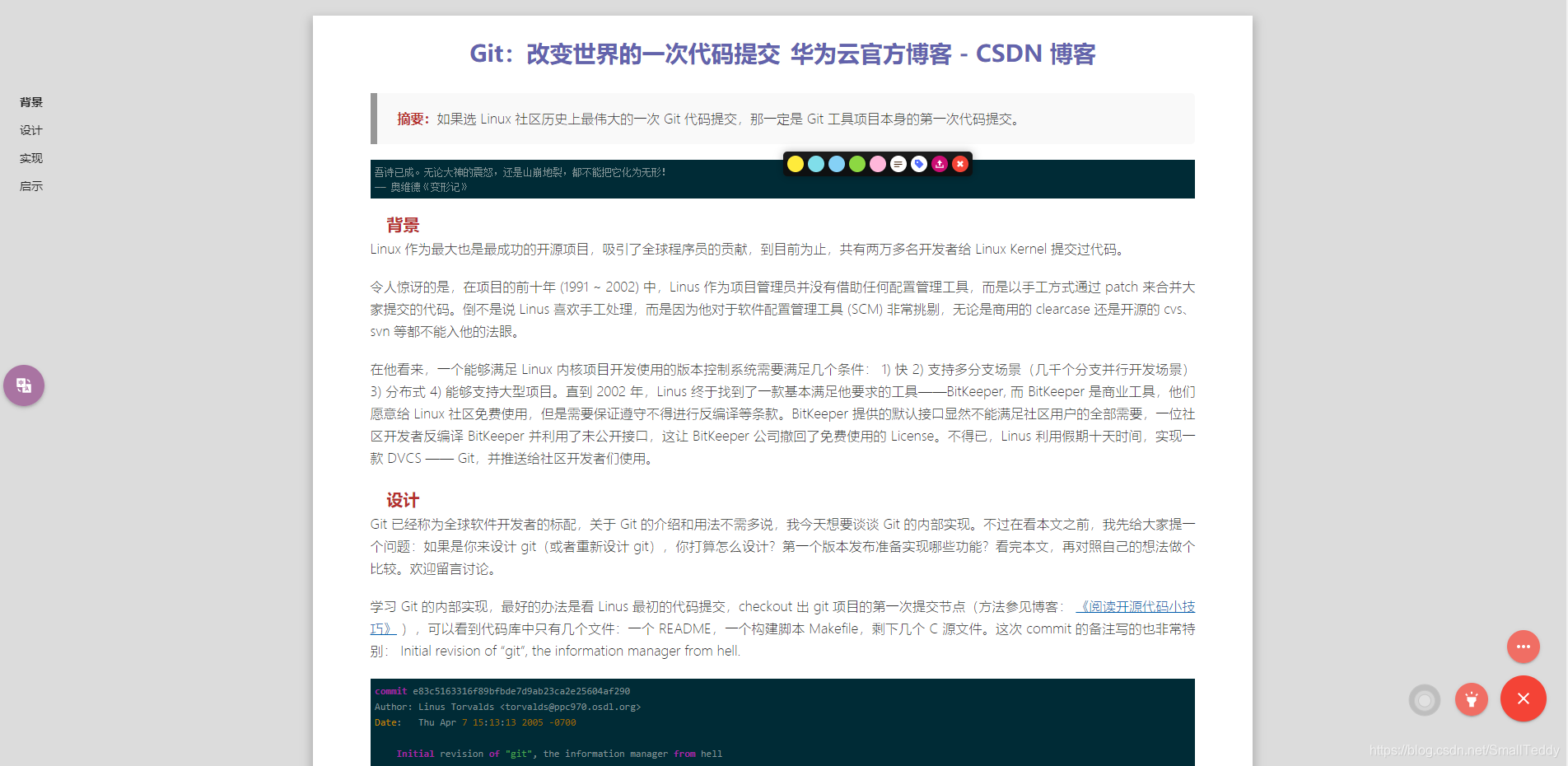Open the annotation note icon in highlight toolbar
Screen dimensions: 1568x766
898,164
